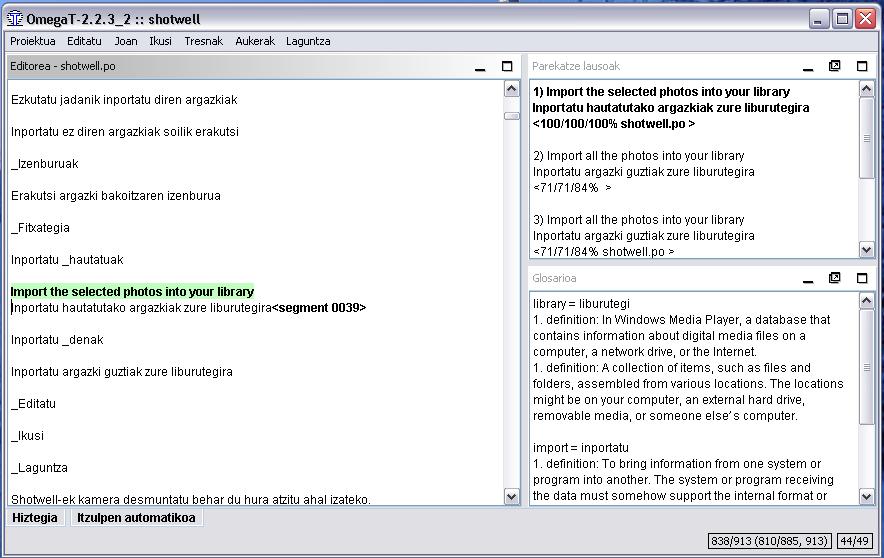Undock the Parekatze lausoak pane
The image size is (884, 558).
pyautogui.click(x=835, y=66)
